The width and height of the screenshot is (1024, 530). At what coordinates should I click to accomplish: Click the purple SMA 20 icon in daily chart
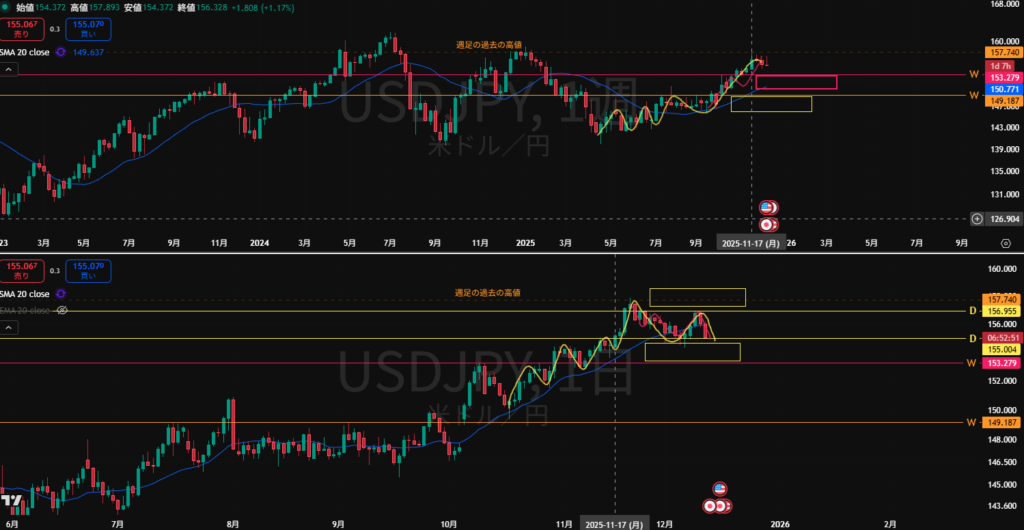pos(61,294)
